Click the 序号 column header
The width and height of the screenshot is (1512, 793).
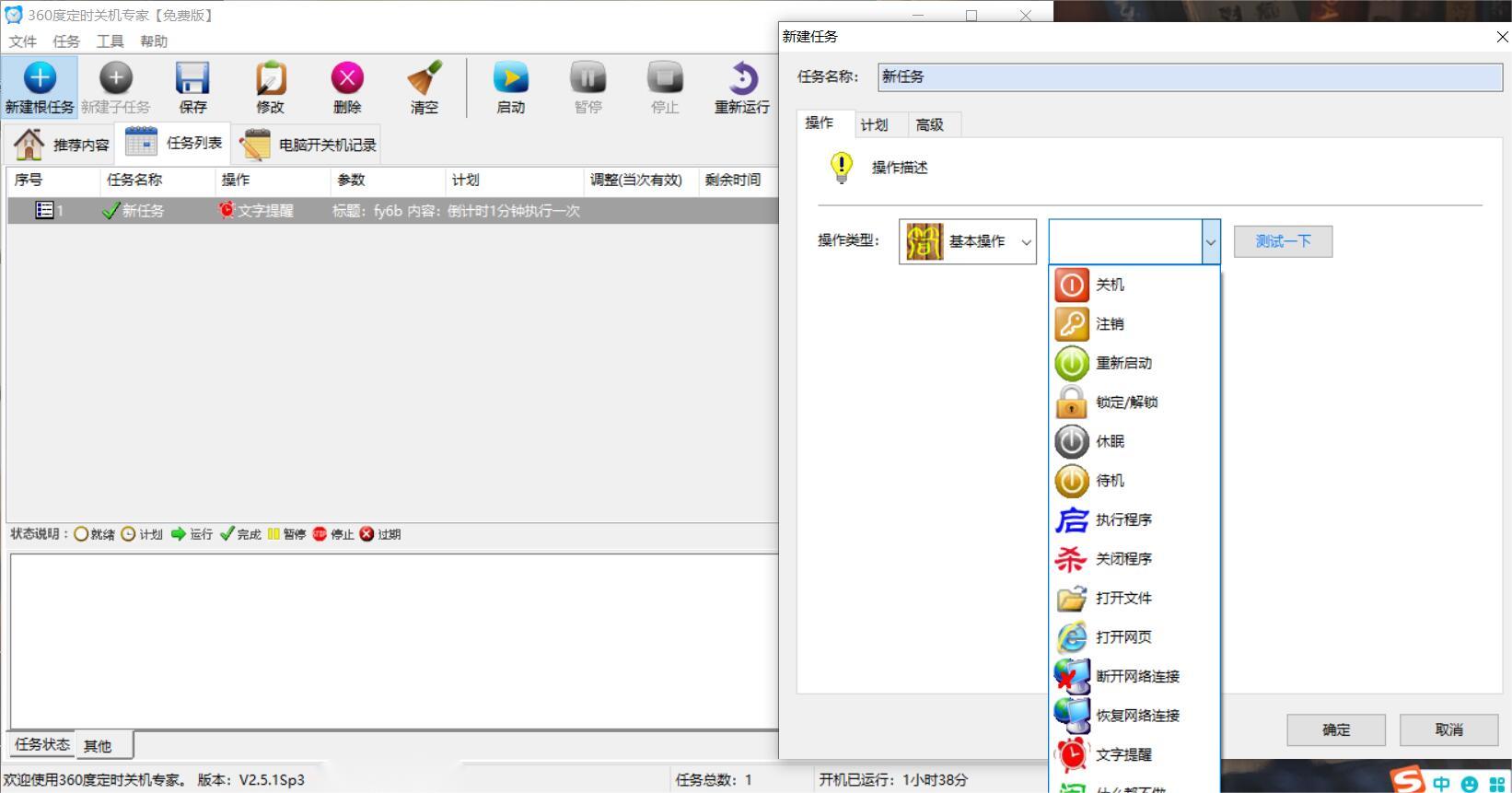pyautogui.click(x=53, y=181)
